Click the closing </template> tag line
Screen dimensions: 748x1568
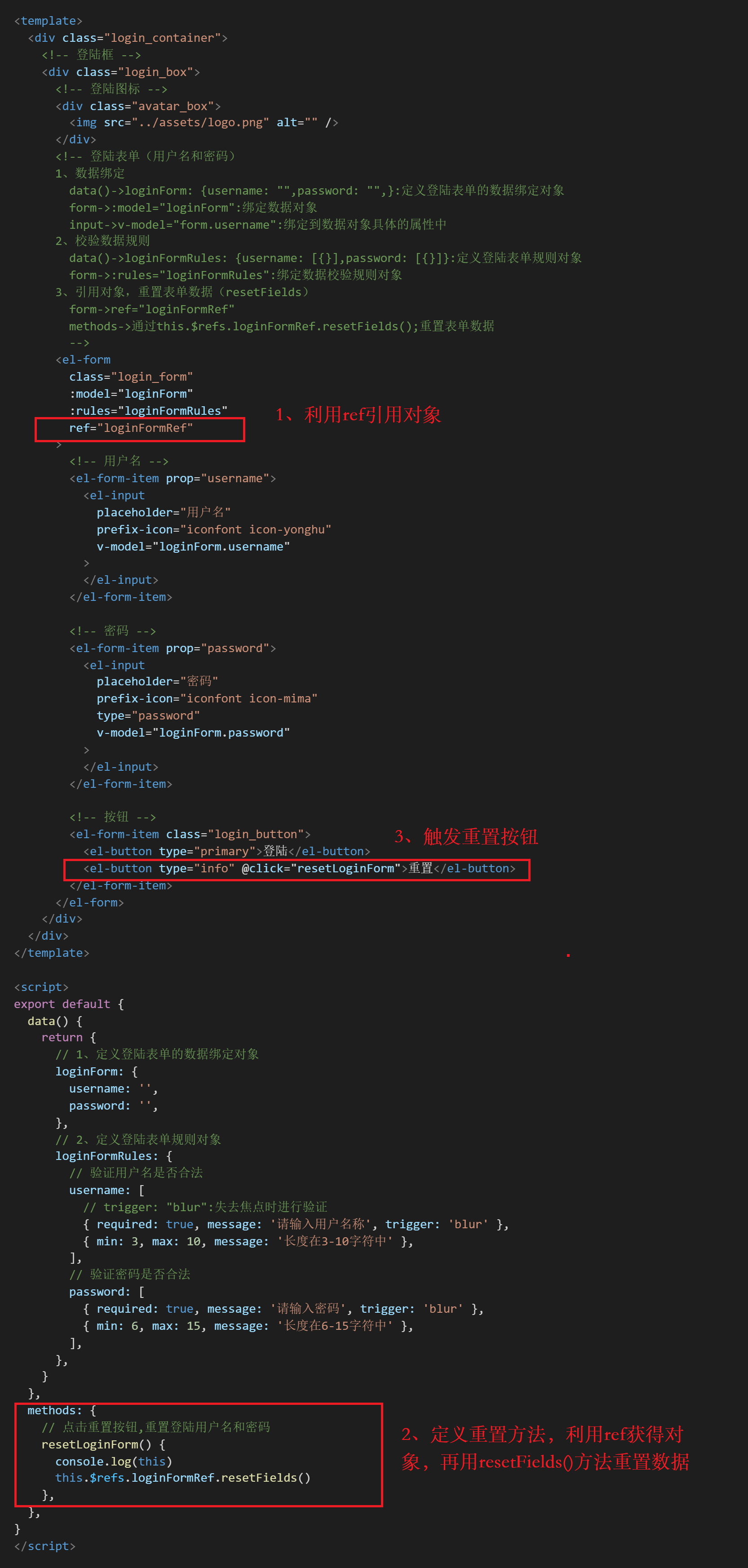pos(52,953)
